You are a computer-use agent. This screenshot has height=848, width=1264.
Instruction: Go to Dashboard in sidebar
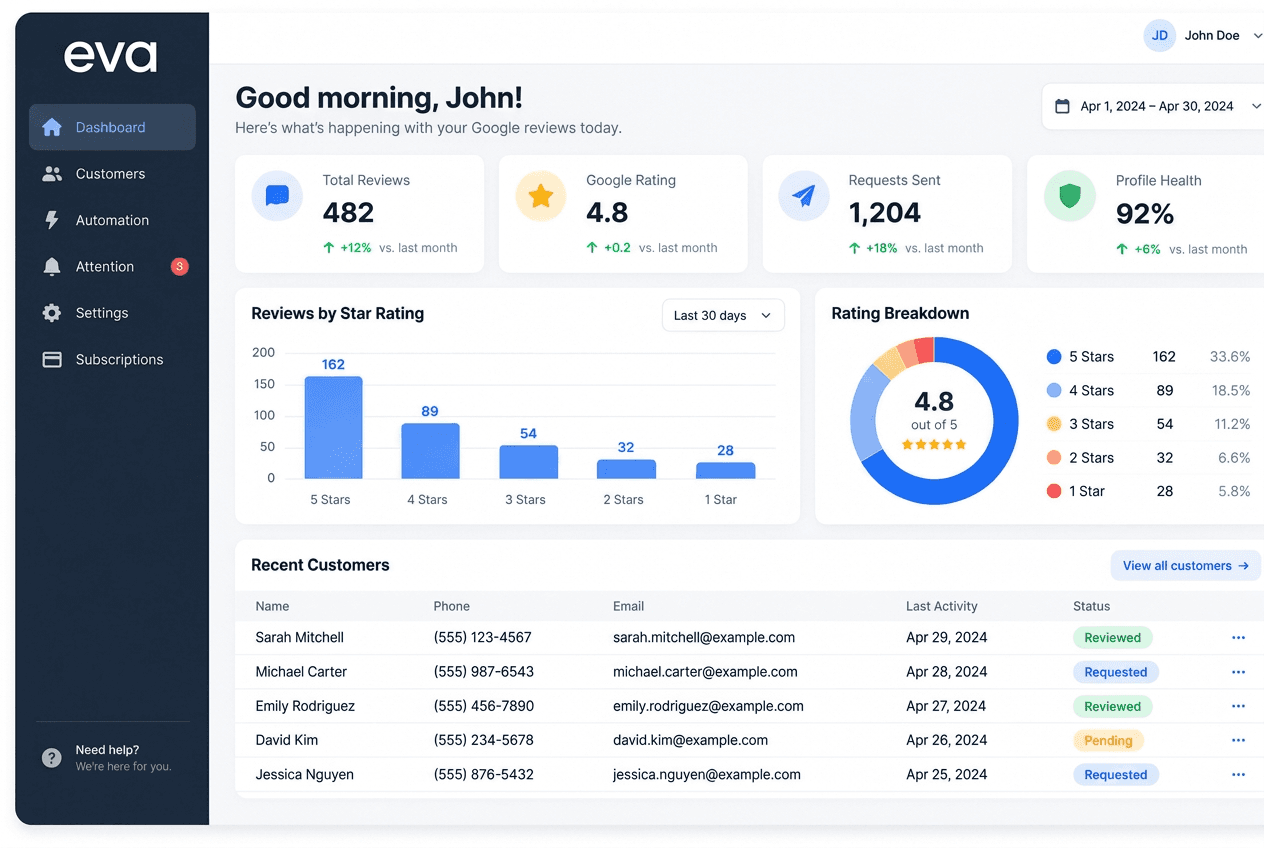coord(112,127)
